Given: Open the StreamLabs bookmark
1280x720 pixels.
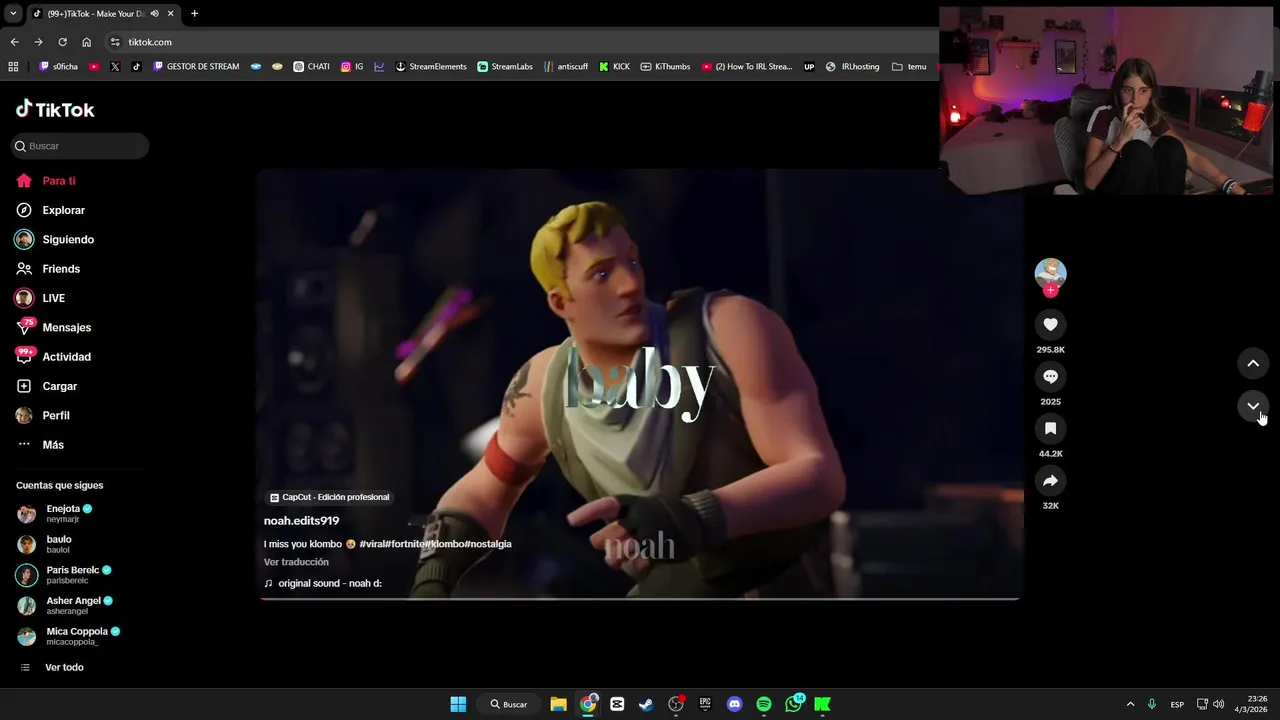Looking at the screenshot, I should tap(505, 67).
